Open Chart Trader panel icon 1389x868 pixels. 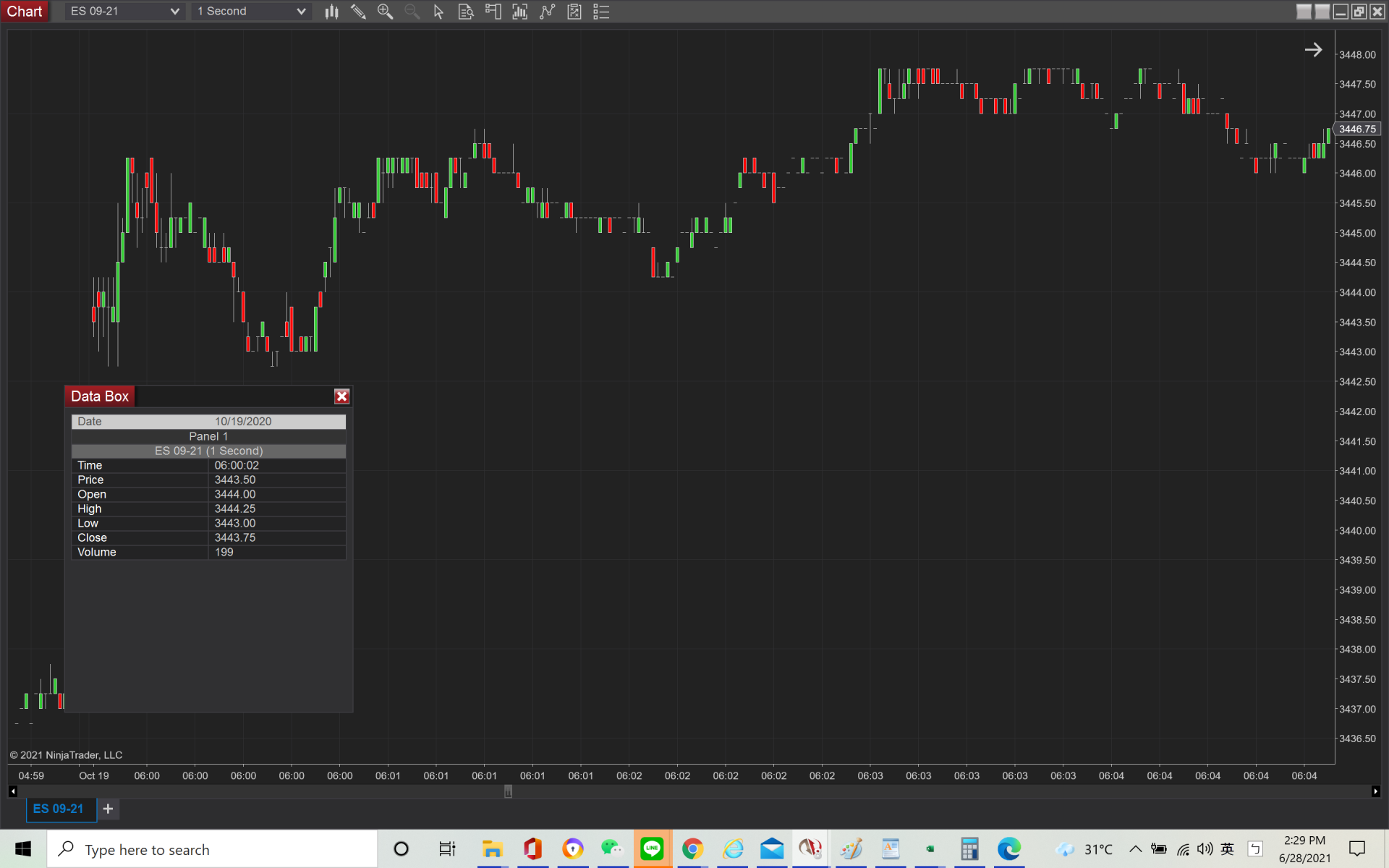tap(493, 12)
